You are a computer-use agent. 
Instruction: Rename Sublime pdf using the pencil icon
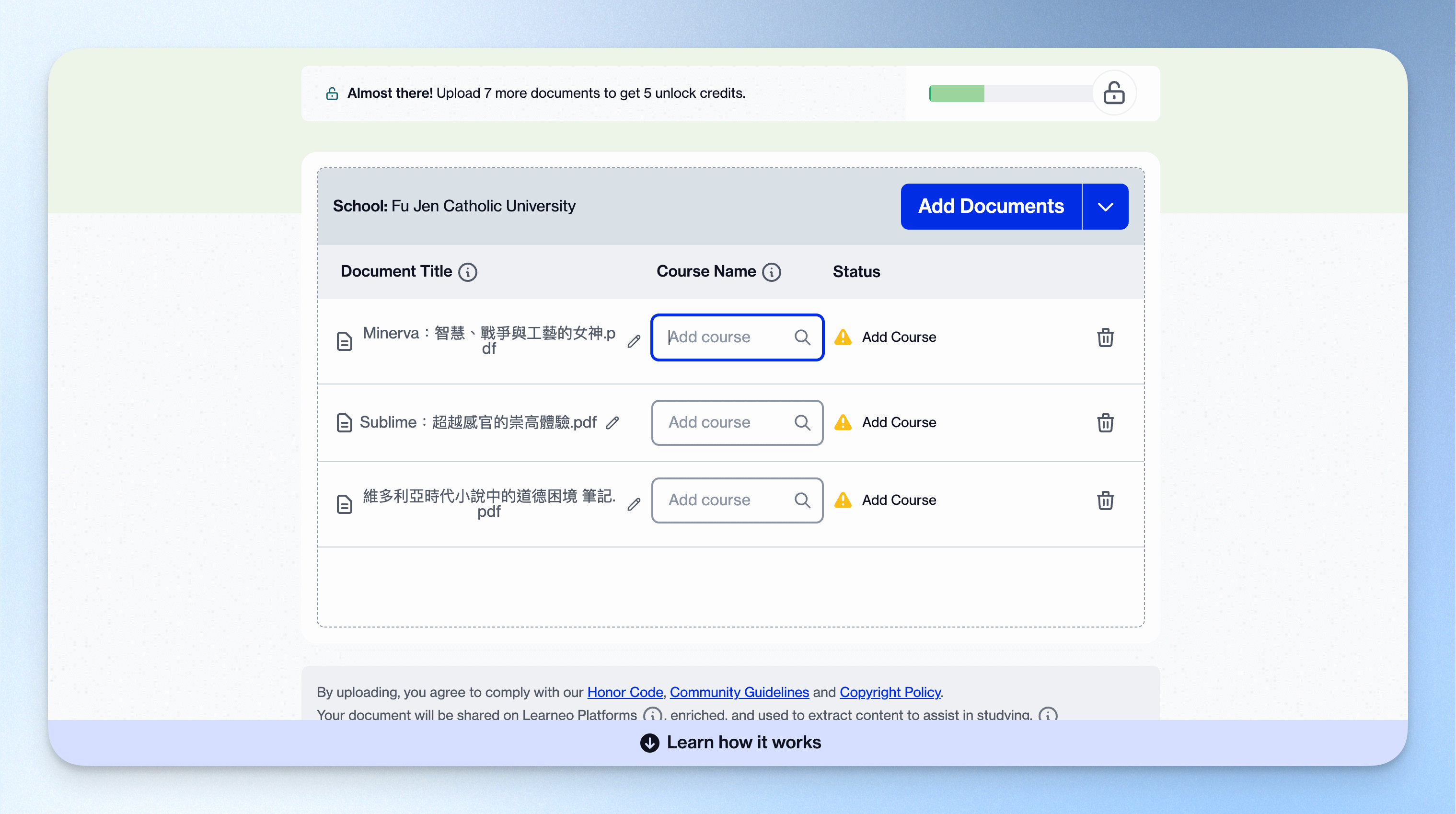point(612,423)
